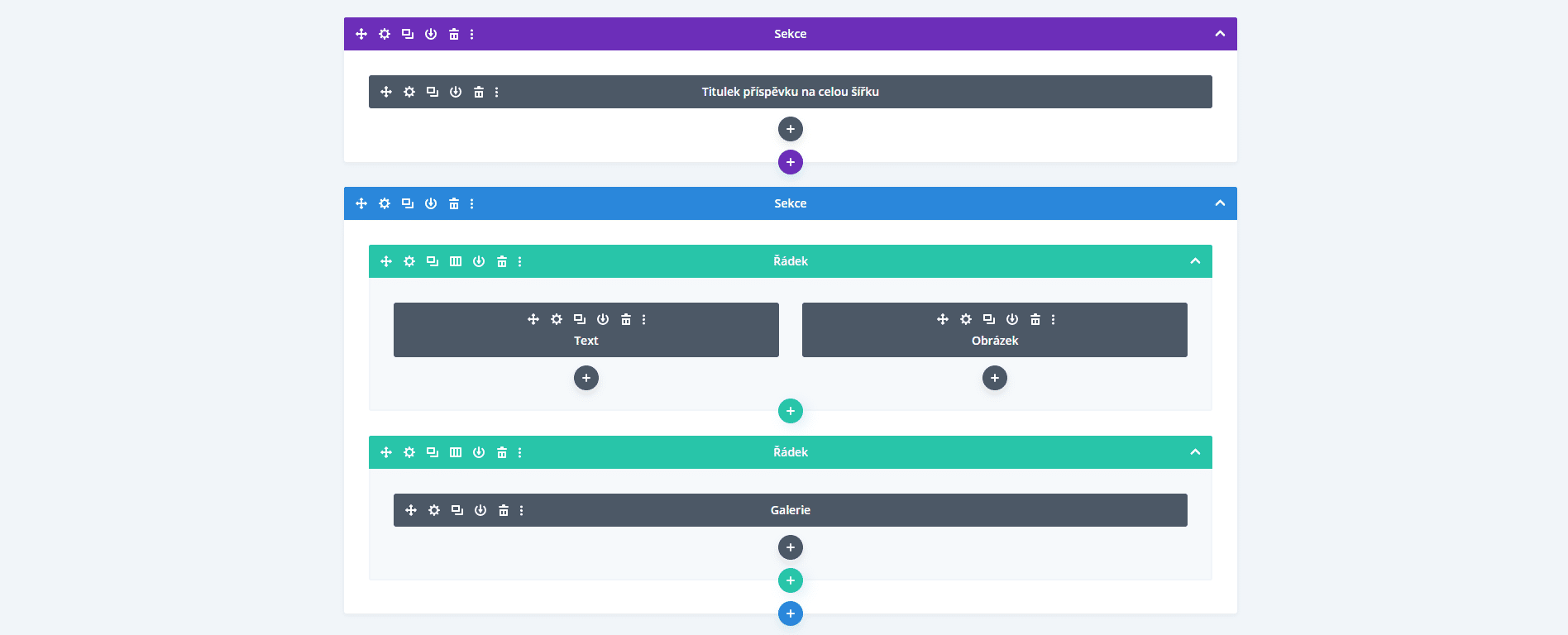The height and width of the screenshot is (635, 1568).
Task: Open more options on Titulek příspěvku module
Action: pyautogui.click(x=497, y=92)
